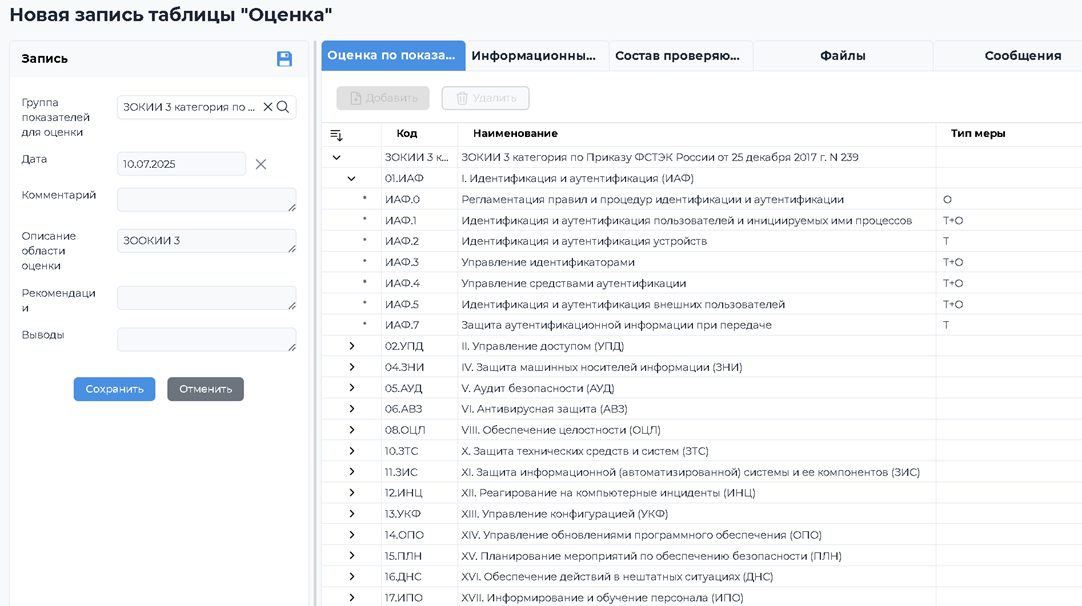Click the tree sort icon in table header
The height and width of the screenshot is (606, 1082).
coord(336,135)
